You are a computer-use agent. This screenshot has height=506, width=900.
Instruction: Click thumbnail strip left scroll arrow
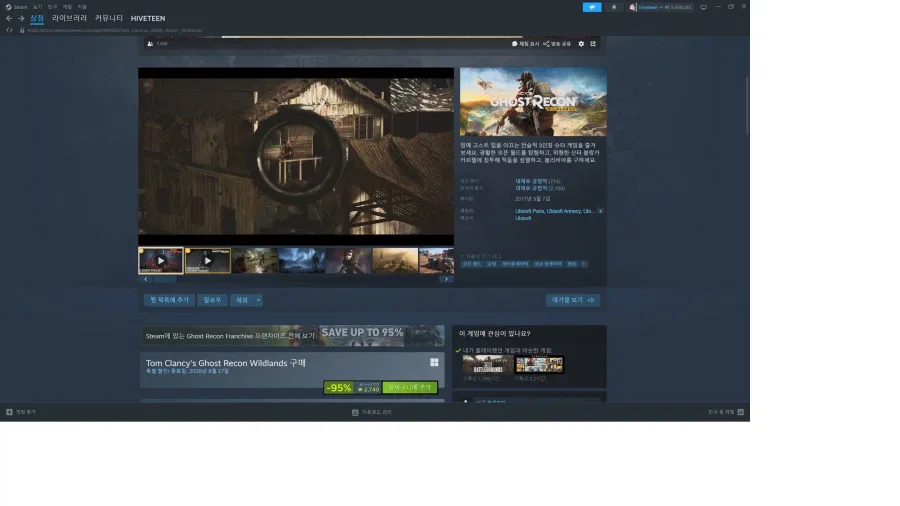(146, 279)
